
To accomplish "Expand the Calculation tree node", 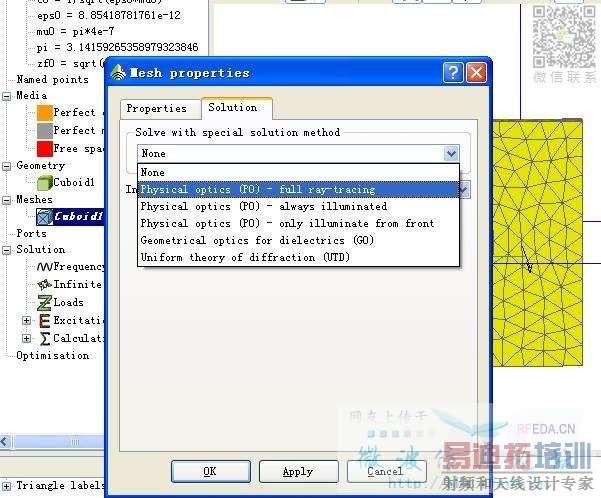I will (26, 339).
